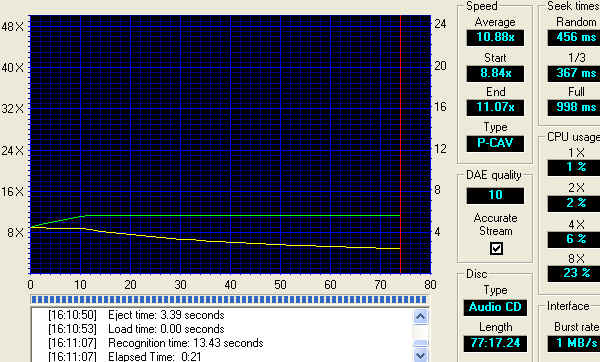600x362 pixels.
Task: Click the DAE quality value 10
Action: (x=495, y=195)
